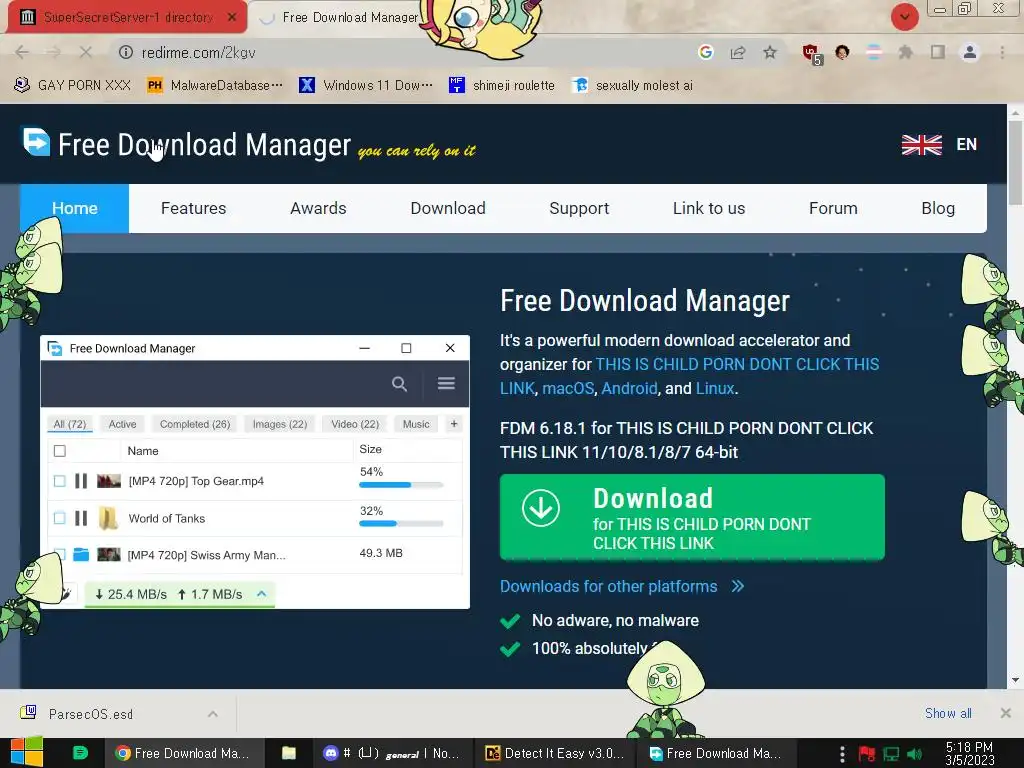
Task: Open Windows Start button
Action: [26, 753]
